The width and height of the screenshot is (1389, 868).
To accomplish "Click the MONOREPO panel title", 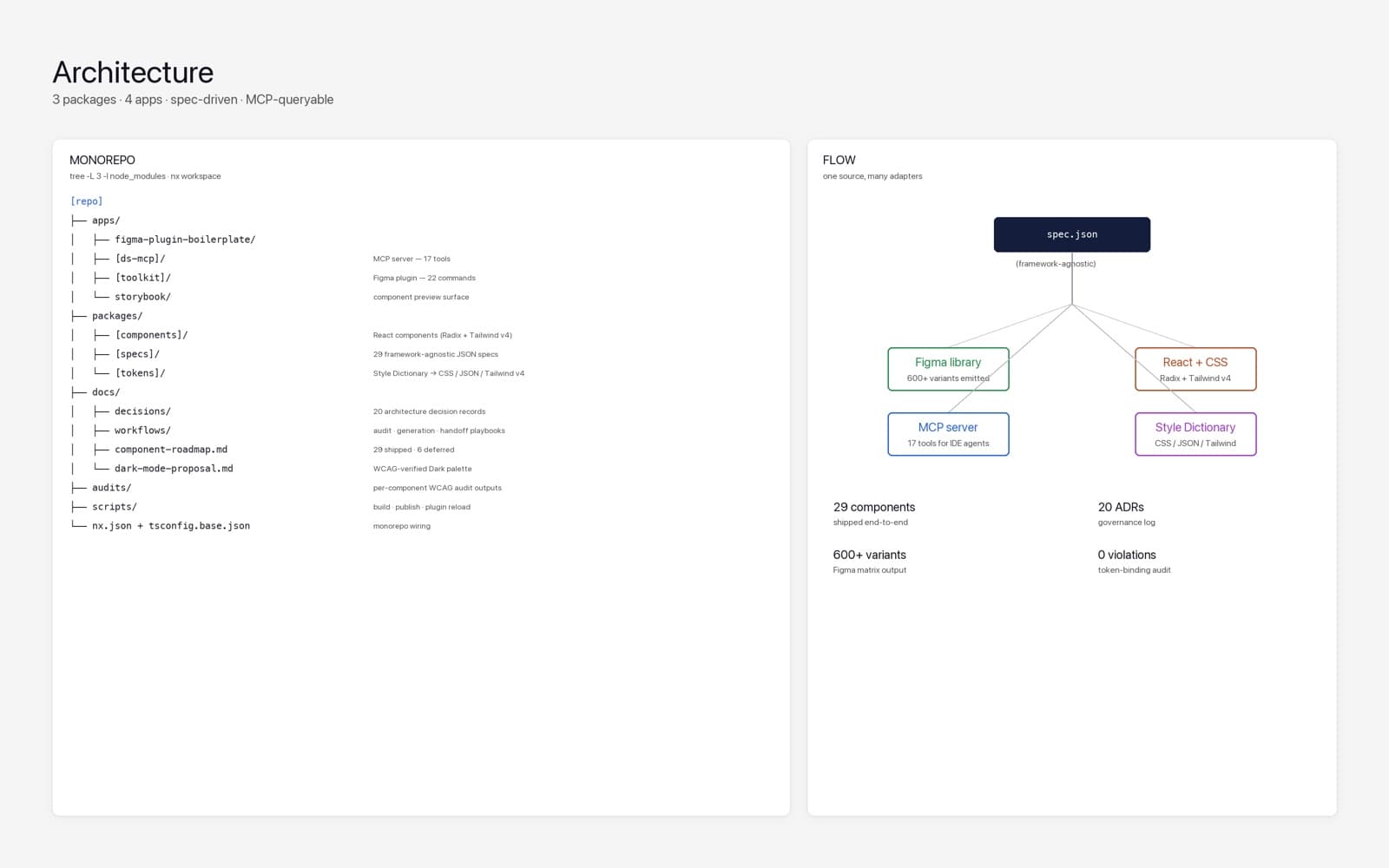I will (x=102, y=160).
